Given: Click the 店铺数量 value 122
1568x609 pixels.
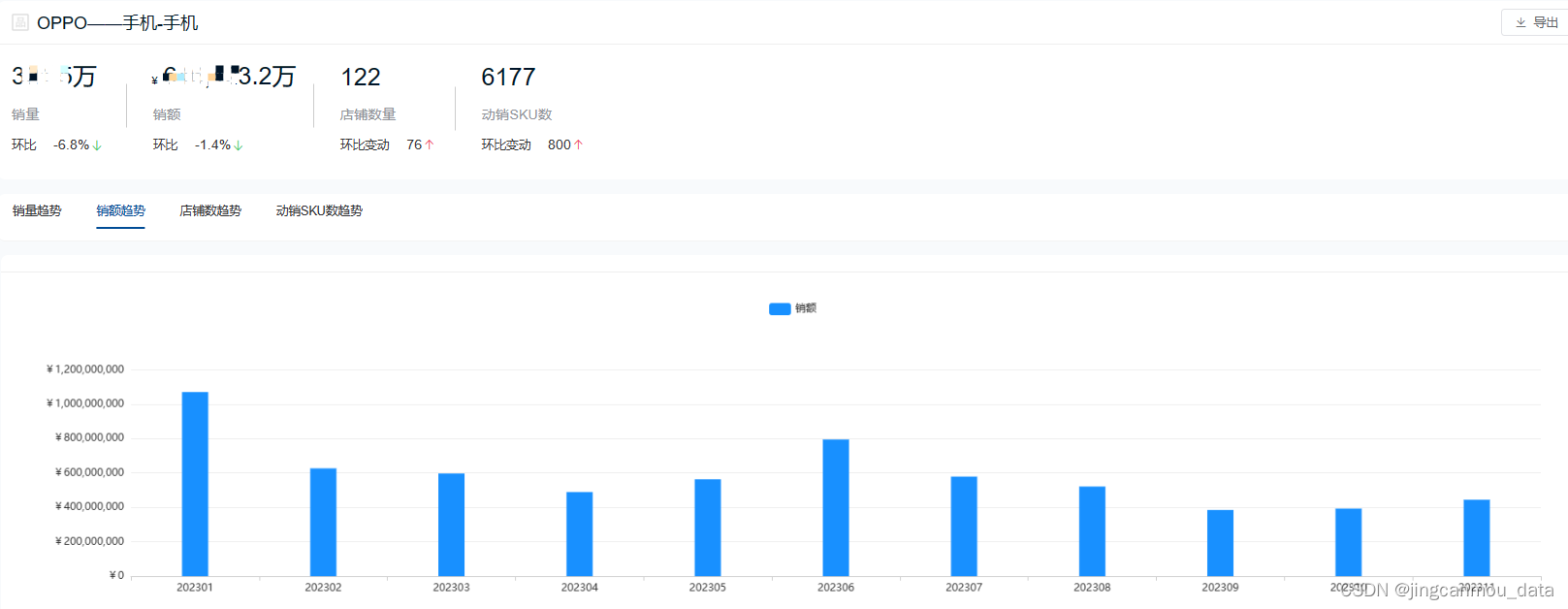Looking at the screenshot, I should pos(361,77).
